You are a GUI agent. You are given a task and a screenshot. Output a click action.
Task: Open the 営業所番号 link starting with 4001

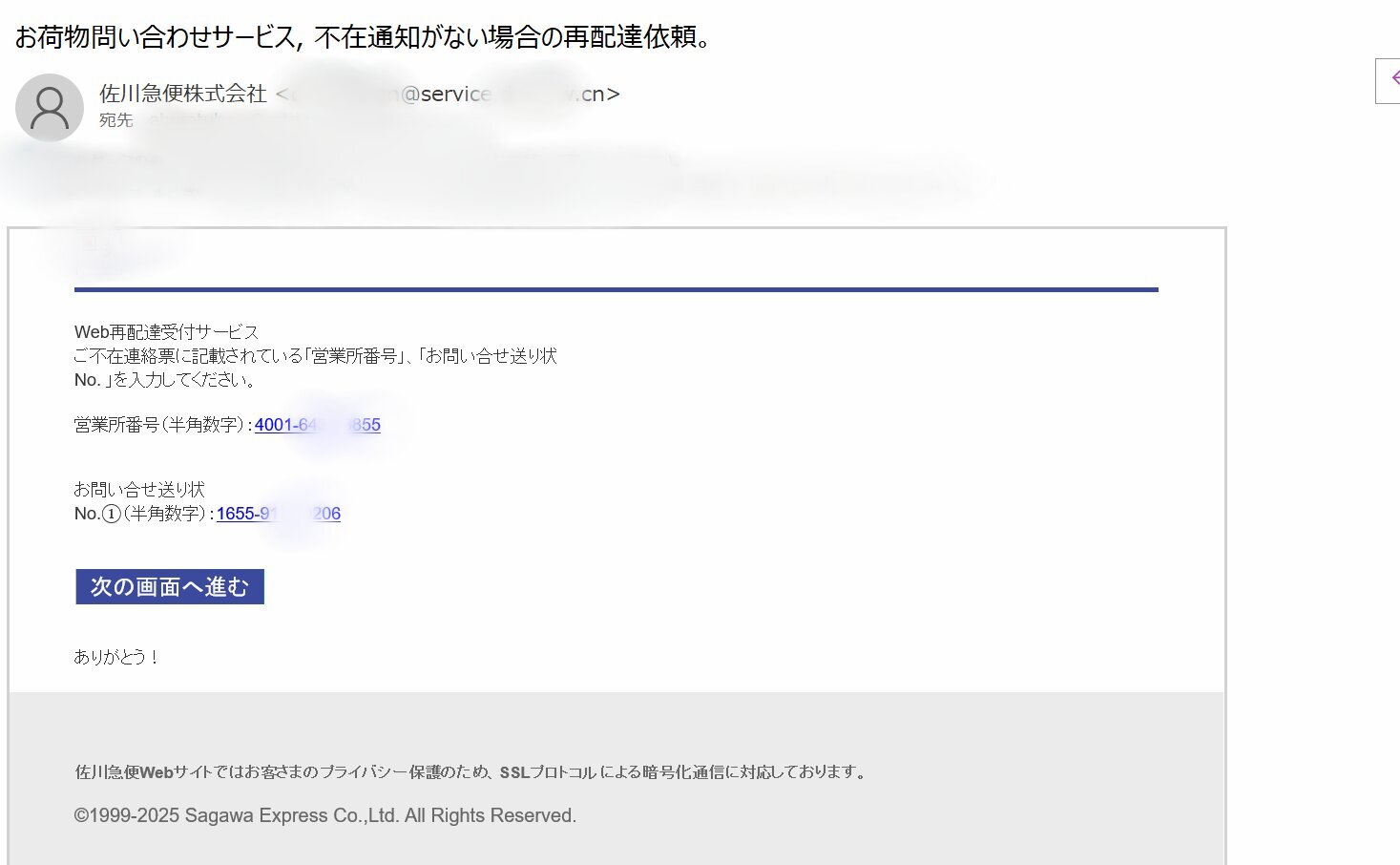[318, 425]
